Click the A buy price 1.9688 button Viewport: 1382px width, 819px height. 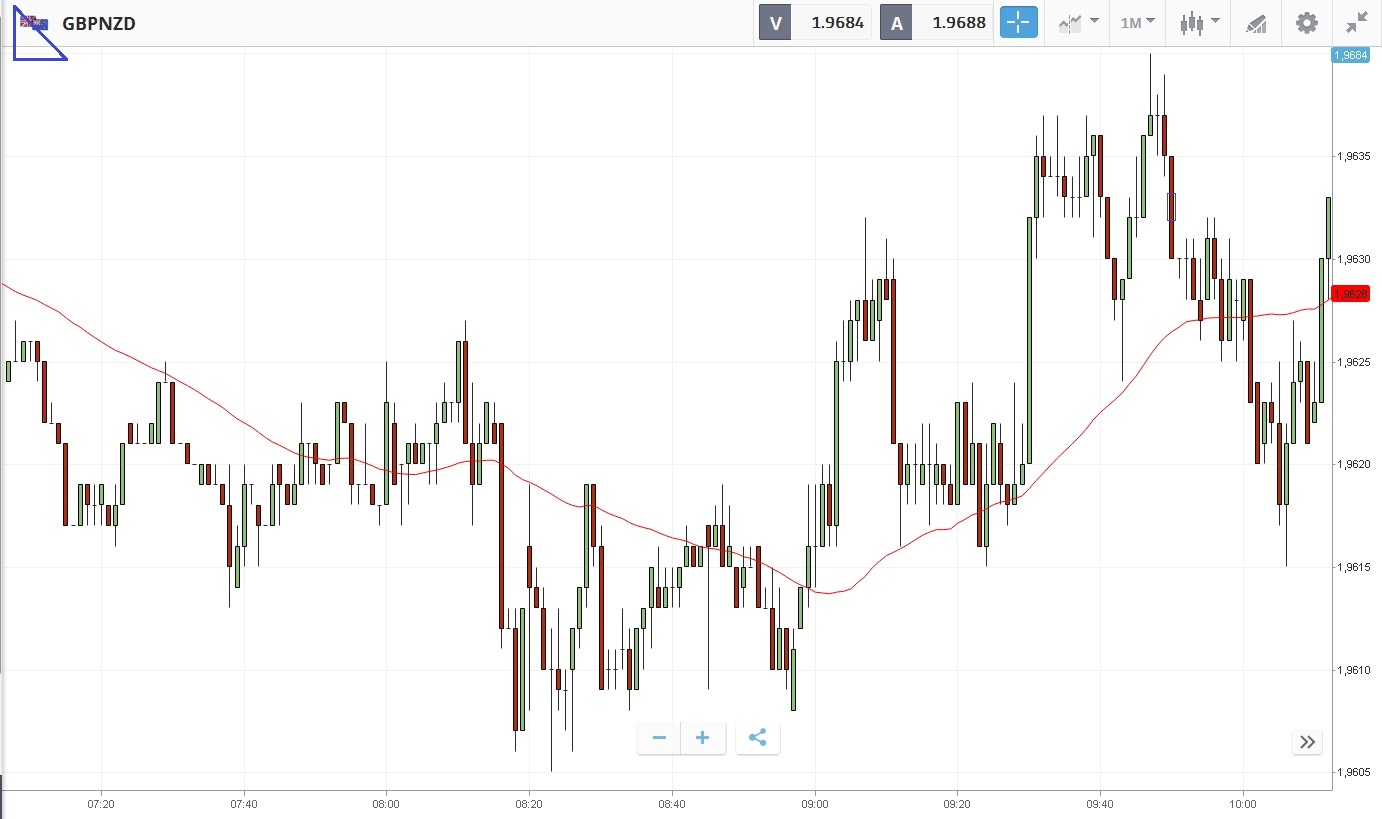click(936, 22)
